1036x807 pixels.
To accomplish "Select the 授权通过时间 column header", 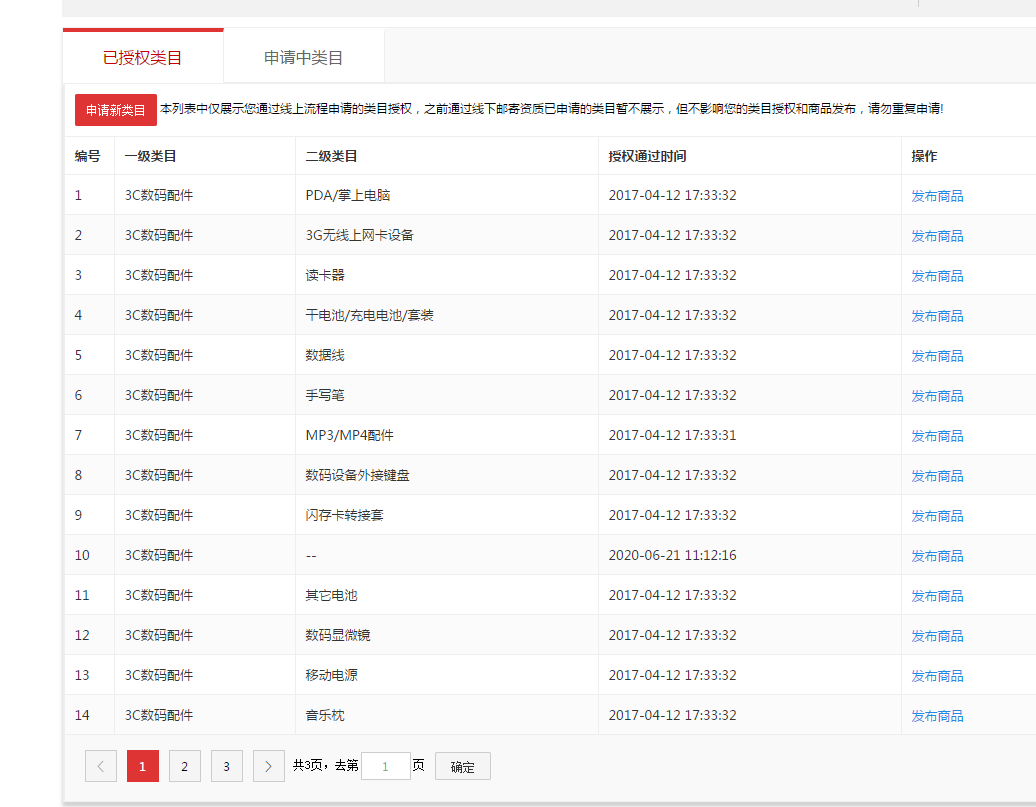I will (x=640, y=156).
